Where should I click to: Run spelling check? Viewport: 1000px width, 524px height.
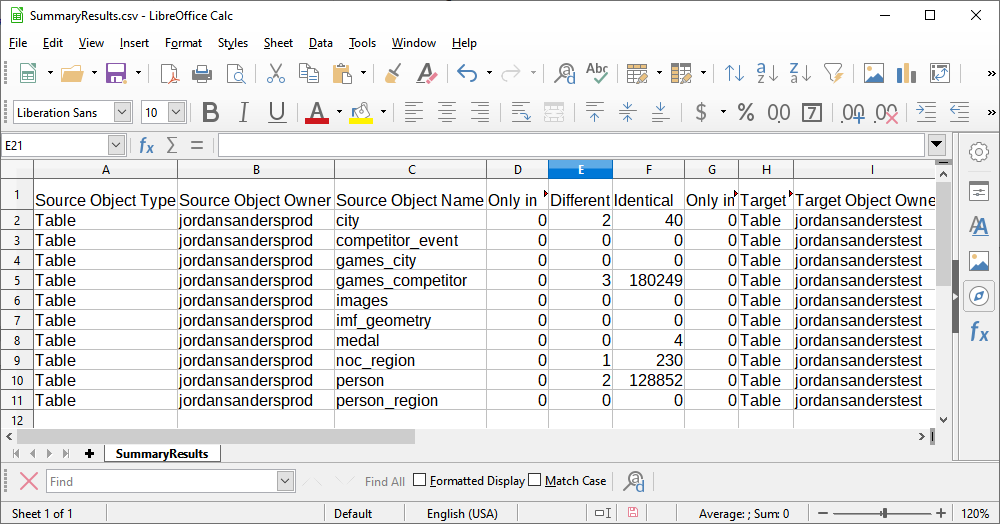point(598,73)
